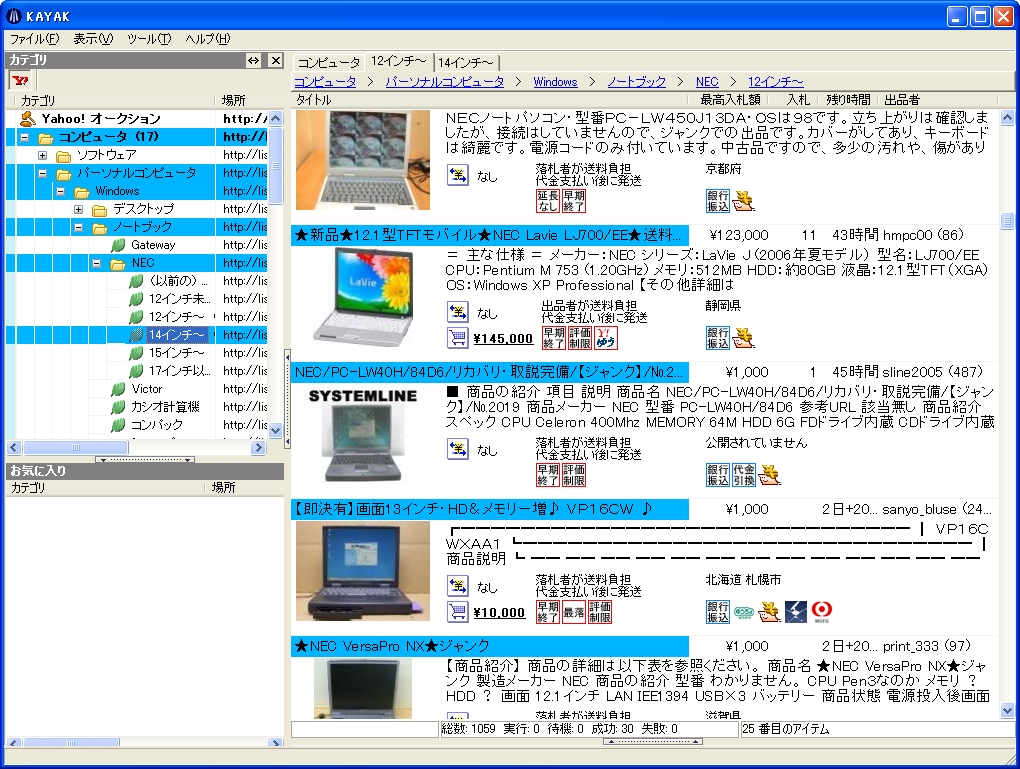Click the red MUFG bank icon
This screenshot has height=769, width=1020.
pos(822,612)
